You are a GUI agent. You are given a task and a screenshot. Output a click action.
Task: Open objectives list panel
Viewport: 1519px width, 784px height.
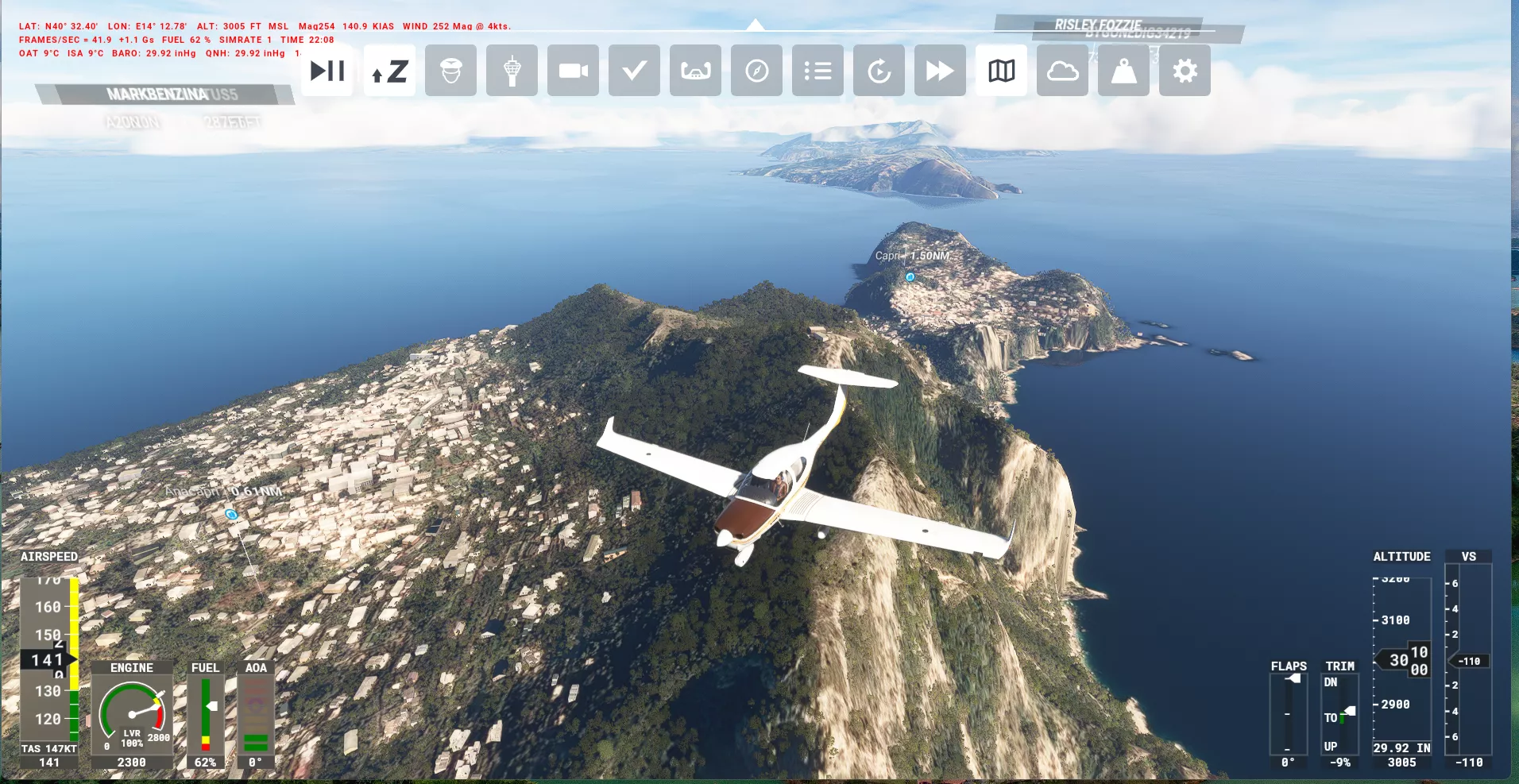point(817,71)
